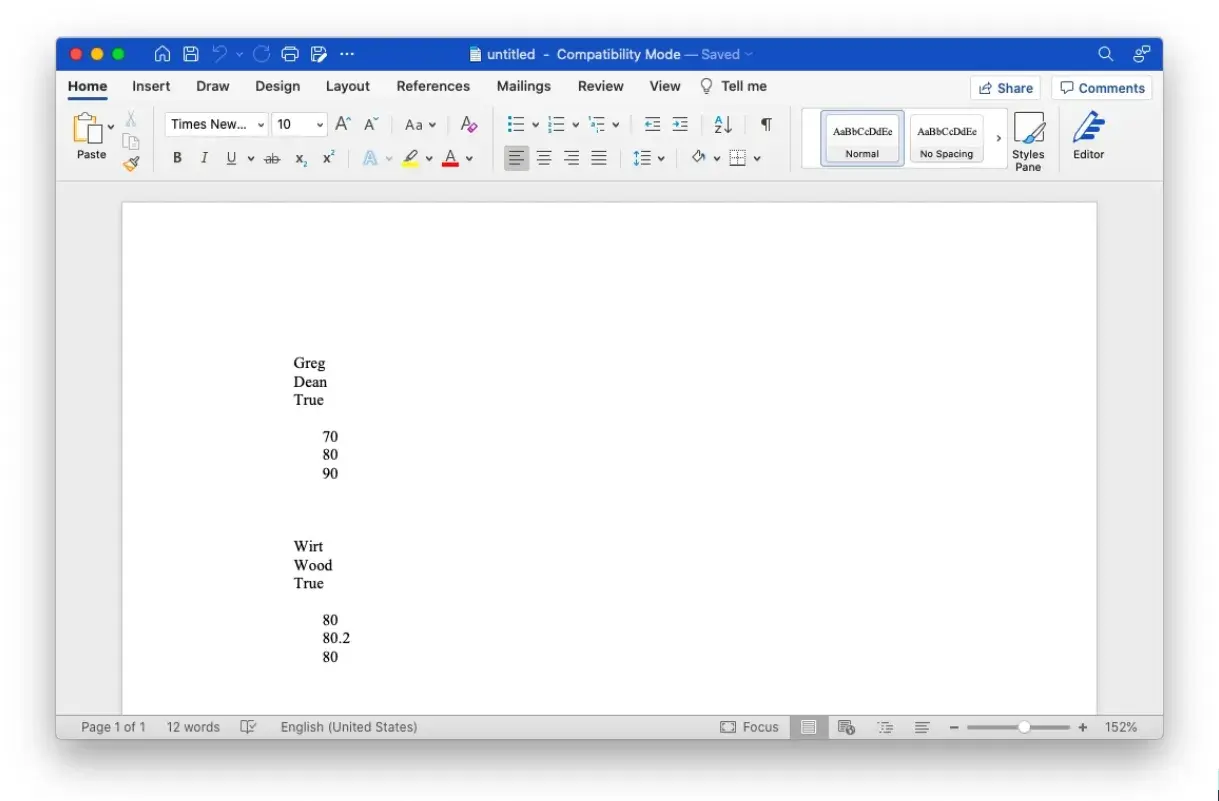Select the Format Painter tool

point(130,164)
